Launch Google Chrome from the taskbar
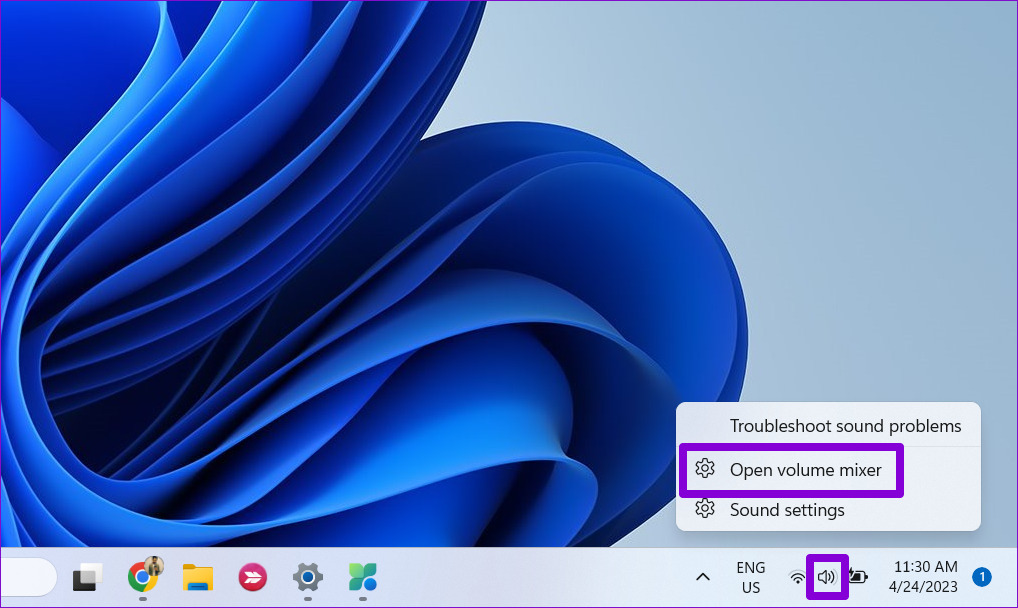 click(x=143, y=579)
